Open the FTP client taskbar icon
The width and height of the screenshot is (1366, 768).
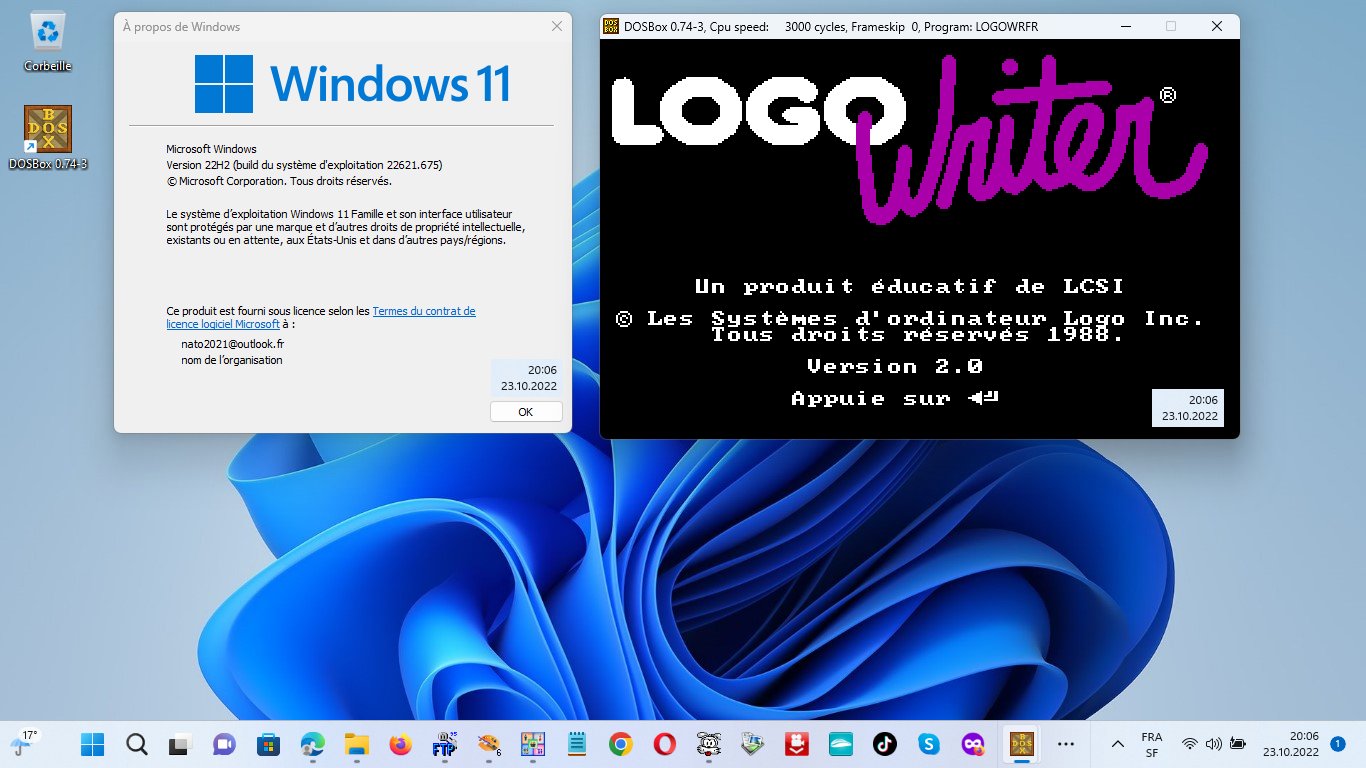pyautogui.click(x=444, y=744)
